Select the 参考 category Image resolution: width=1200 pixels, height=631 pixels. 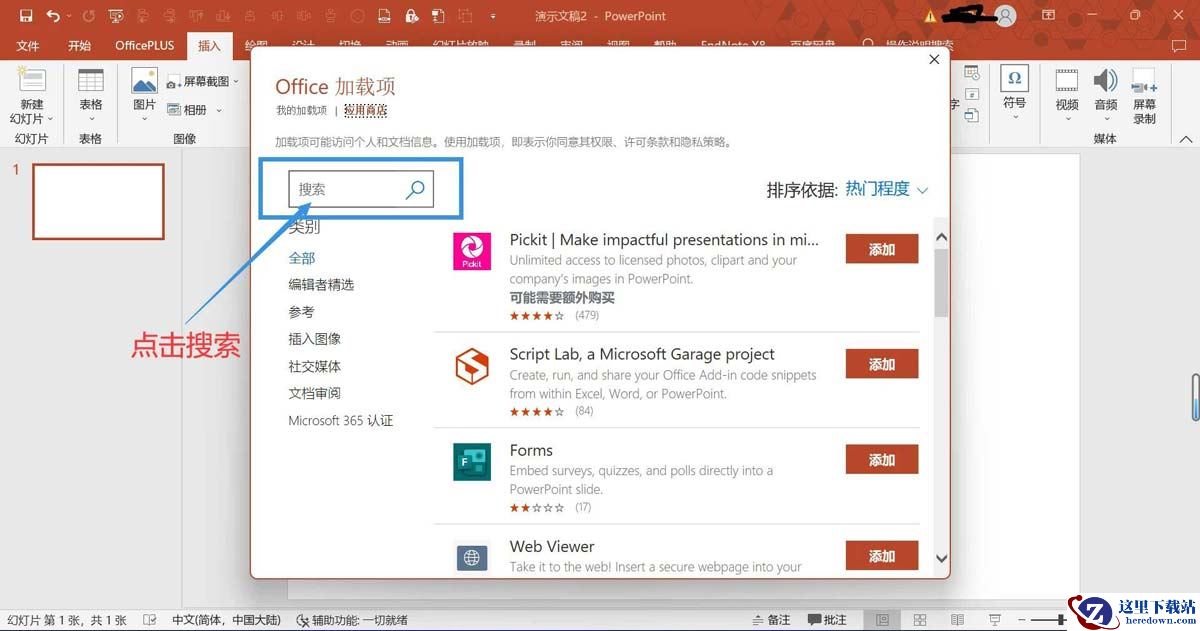[302, 312]
